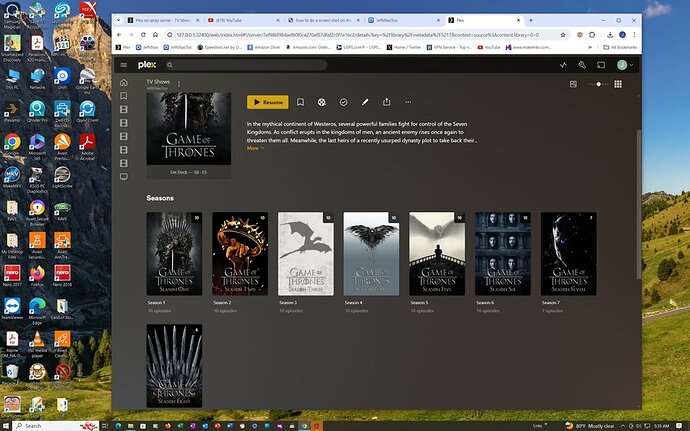Click the Plex cast screen icon

click(601, 65)
